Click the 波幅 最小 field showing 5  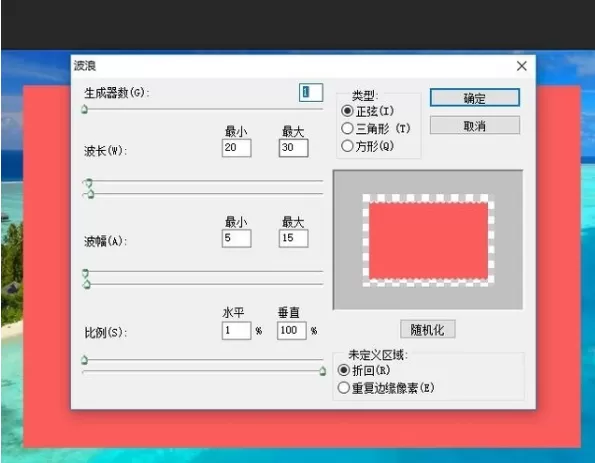236,238
